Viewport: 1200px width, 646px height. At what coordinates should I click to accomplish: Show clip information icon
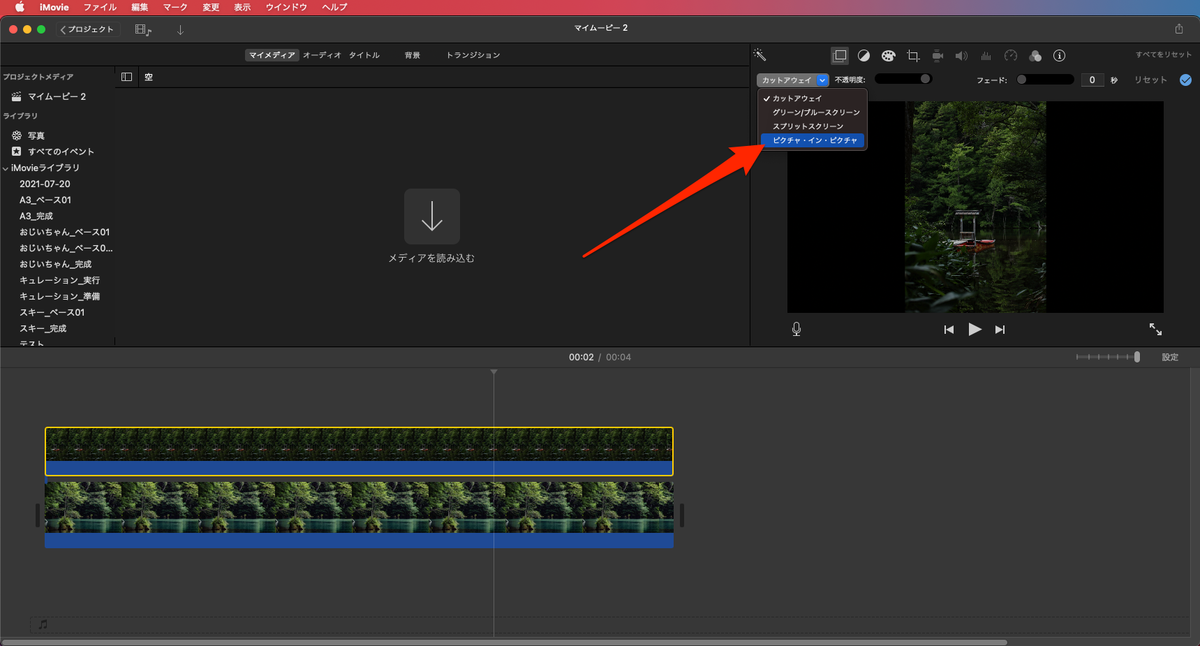pyautogui.click(x=1060, y=56)
